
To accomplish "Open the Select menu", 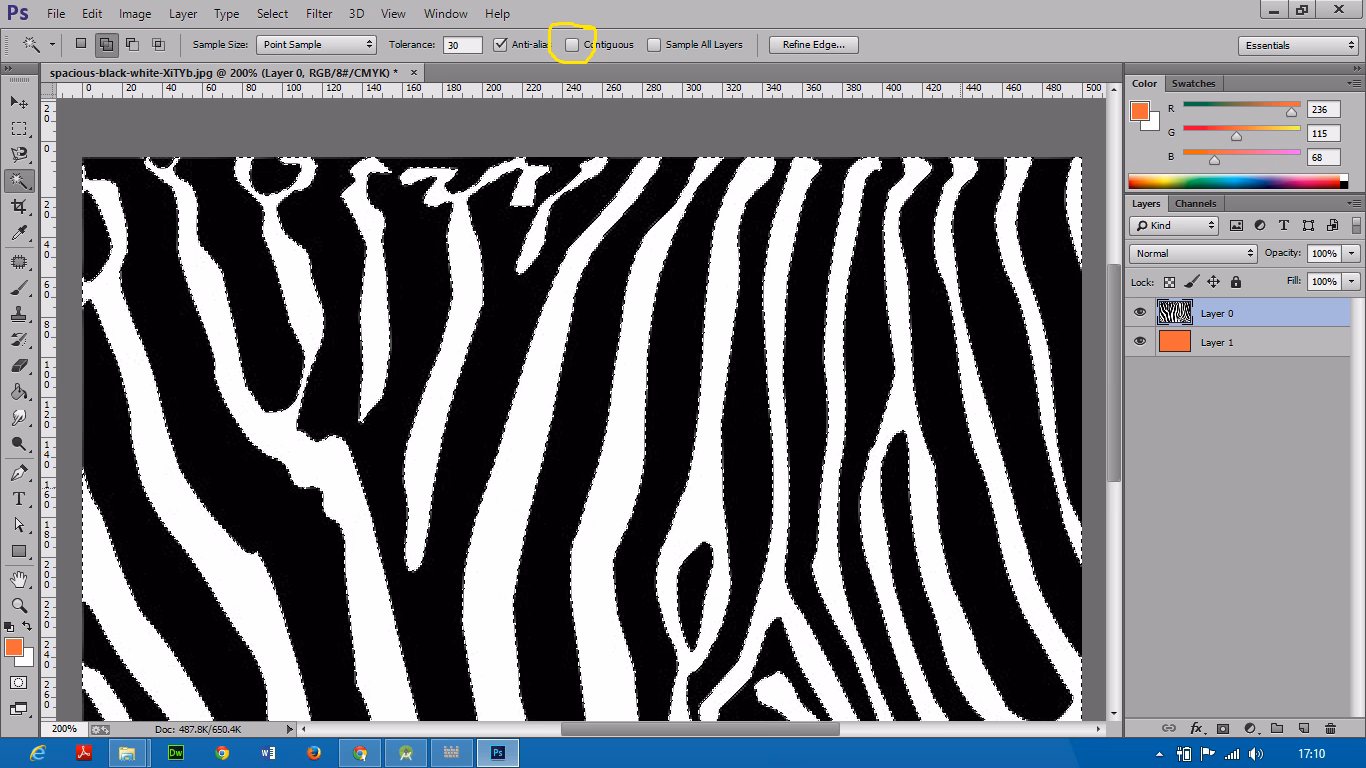I will [x=272, y=13].
